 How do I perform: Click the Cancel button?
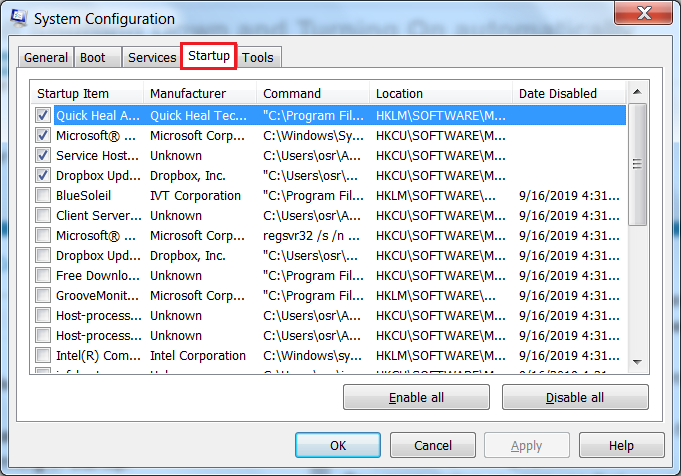(x=433, y=445)
